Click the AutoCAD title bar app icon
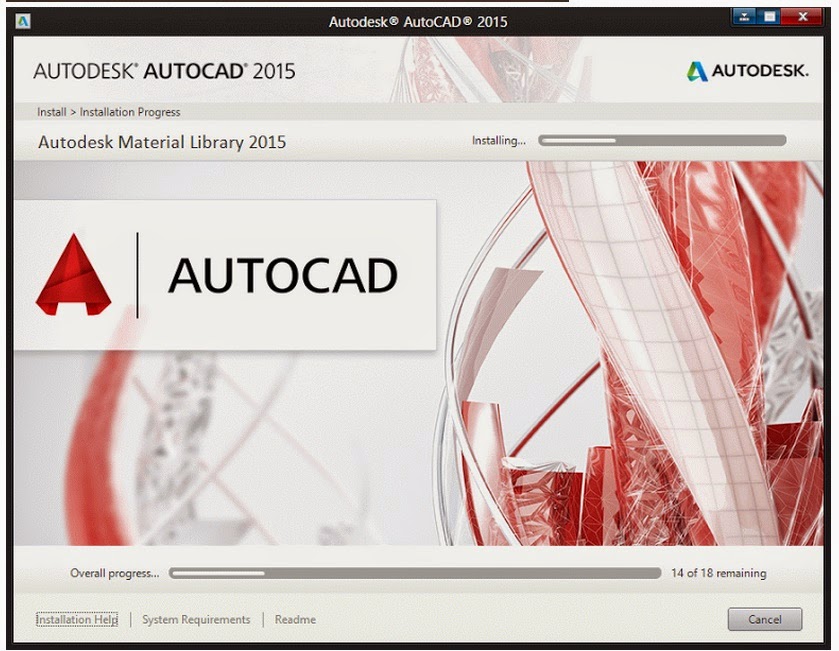The height and width of the screenshot is (651, 839). [x=22, y=21]
